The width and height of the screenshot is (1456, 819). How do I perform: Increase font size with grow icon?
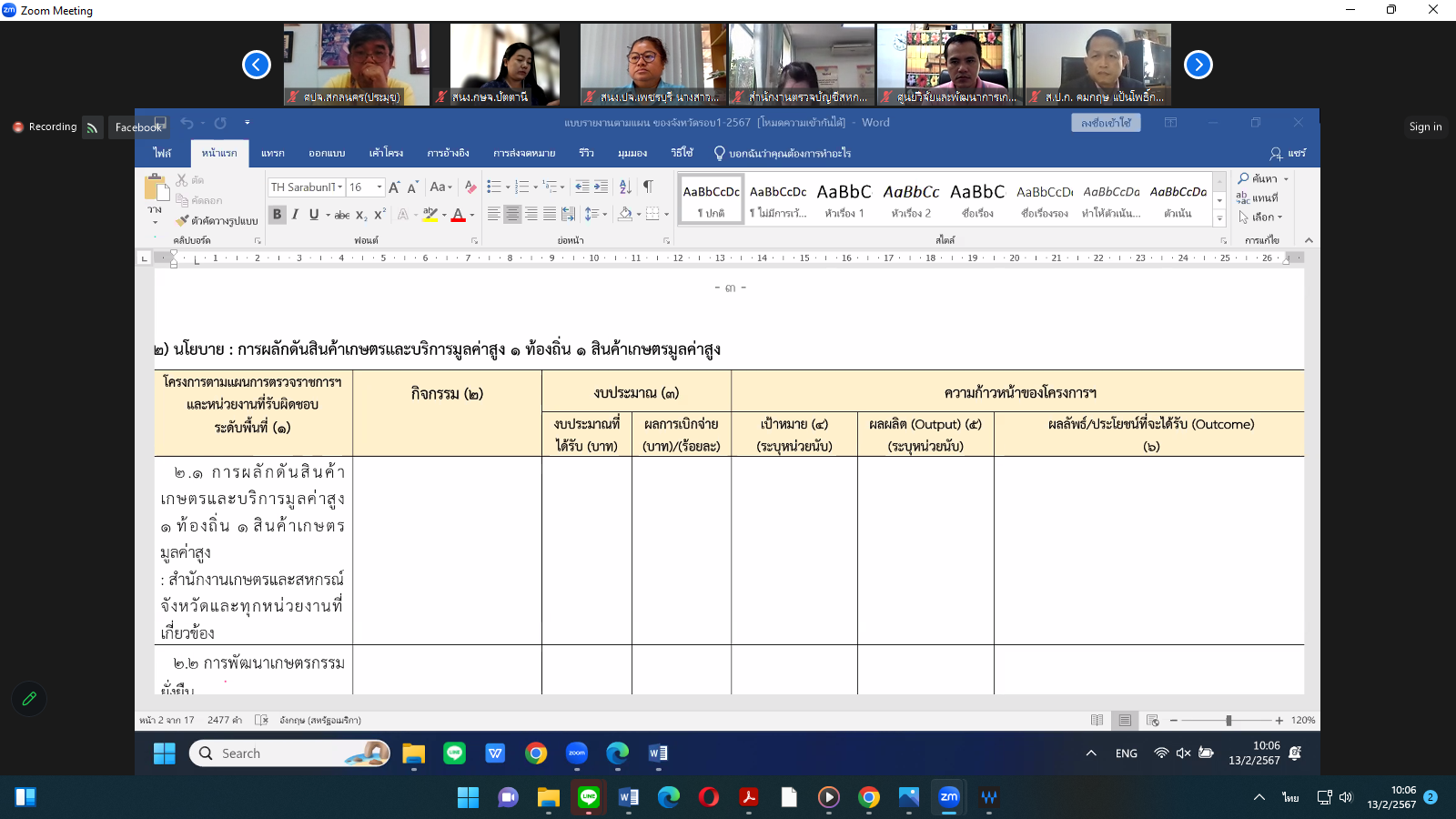pos(394,187)
